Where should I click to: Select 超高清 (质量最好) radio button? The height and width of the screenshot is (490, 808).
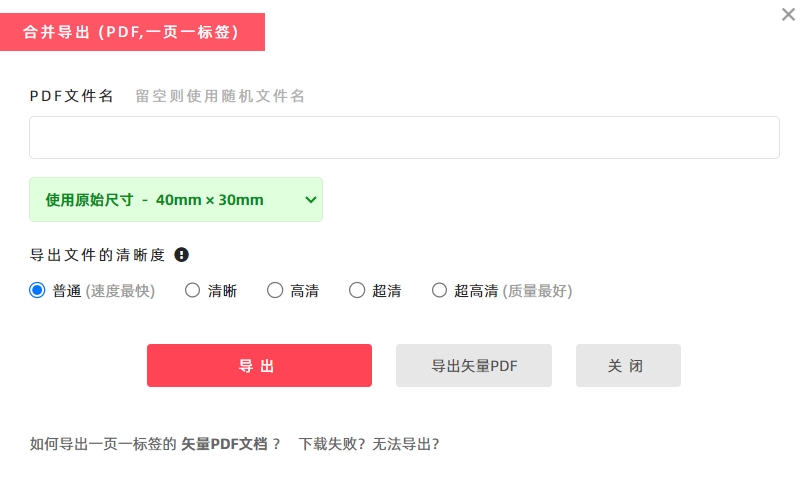[439, 290]
